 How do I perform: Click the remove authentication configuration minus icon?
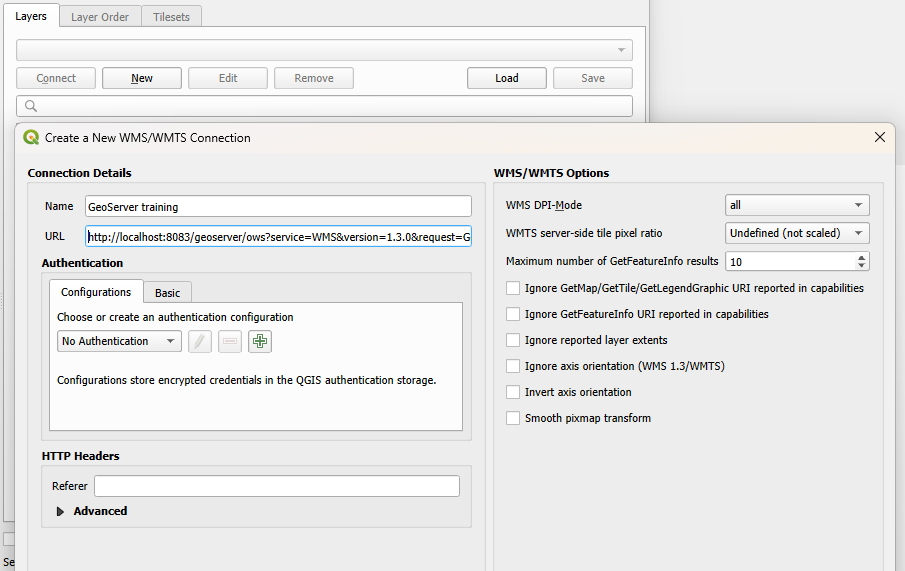(x=230, y=341)
